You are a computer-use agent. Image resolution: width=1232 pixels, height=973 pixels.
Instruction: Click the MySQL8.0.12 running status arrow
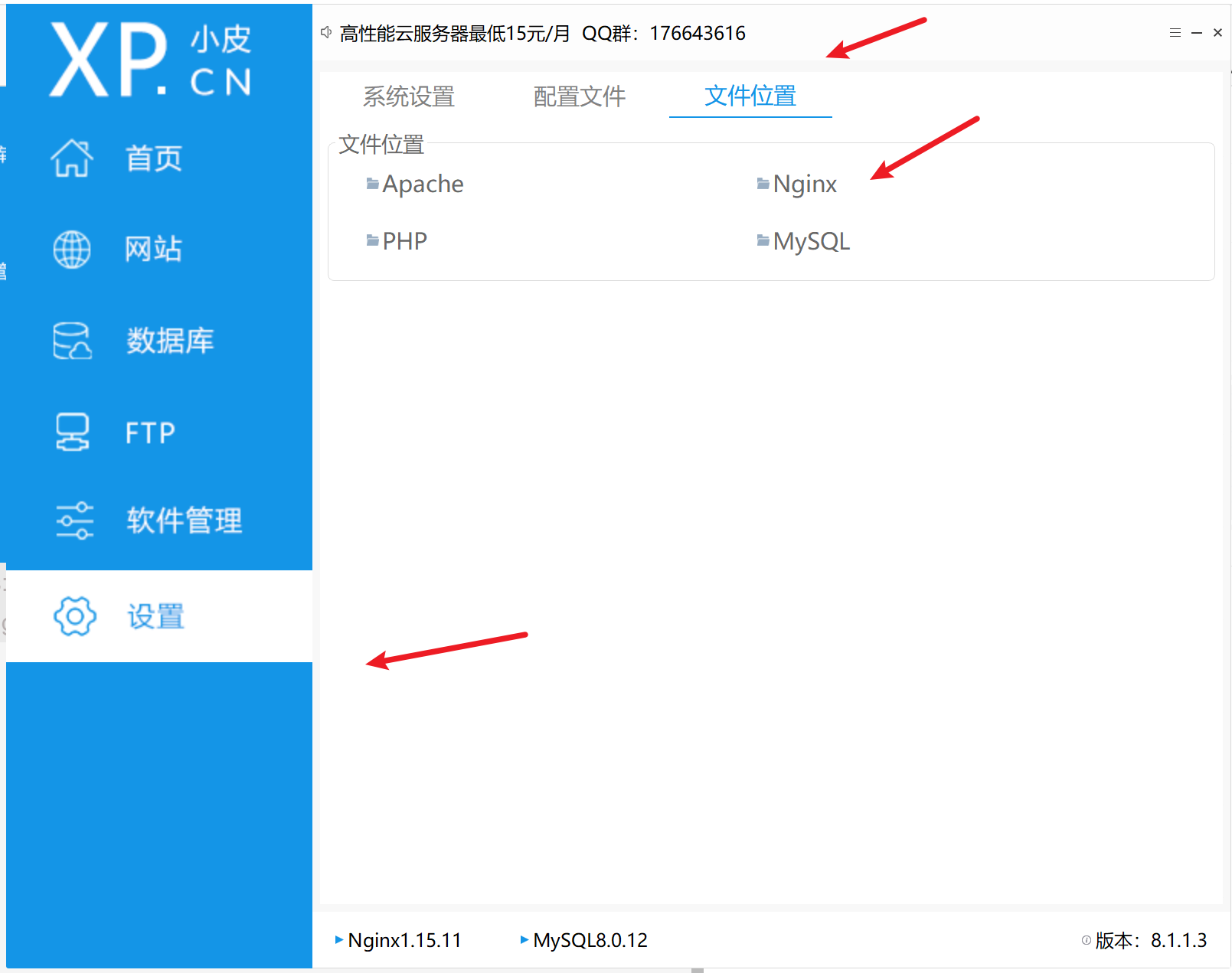(524, 940)
